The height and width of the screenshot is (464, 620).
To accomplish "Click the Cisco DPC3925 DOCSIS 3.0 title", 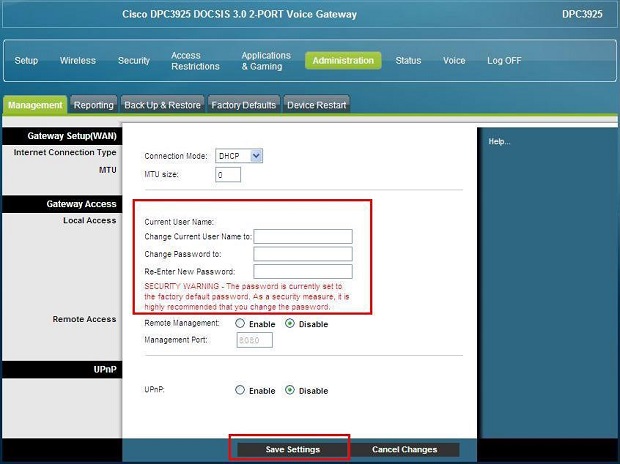I will tap(239, 14).
